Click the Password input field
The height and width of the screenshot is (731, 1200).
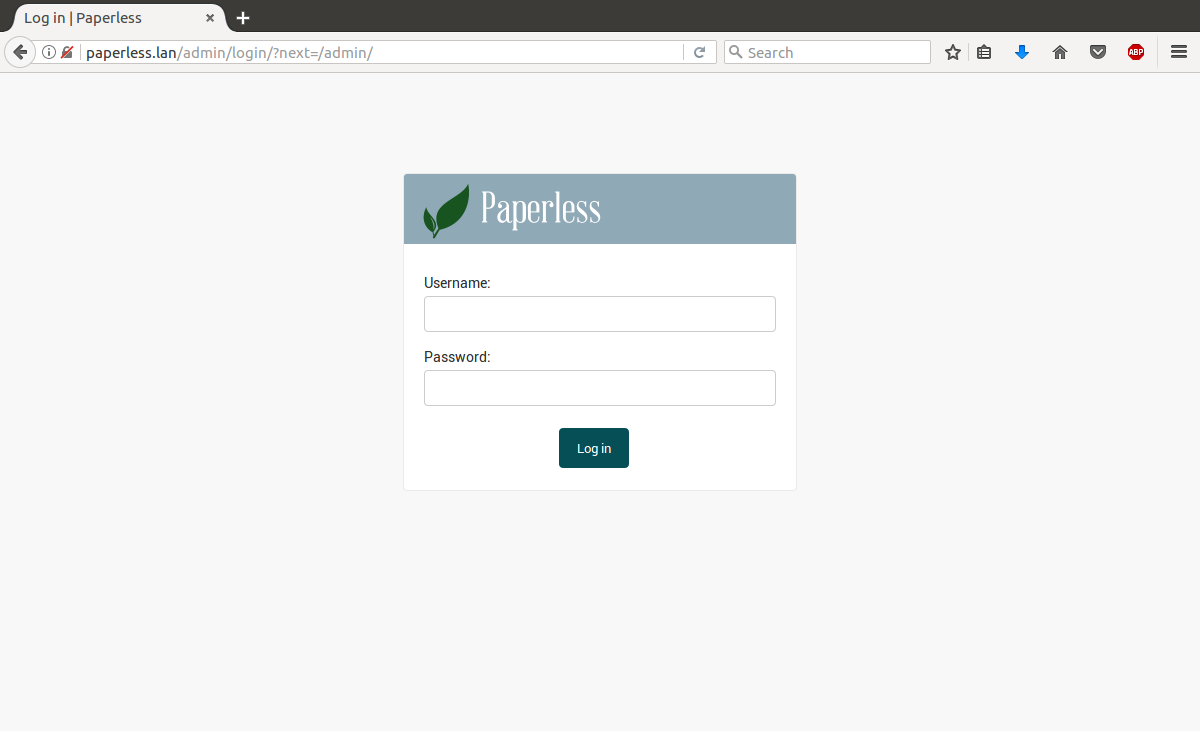coord(600,388)
